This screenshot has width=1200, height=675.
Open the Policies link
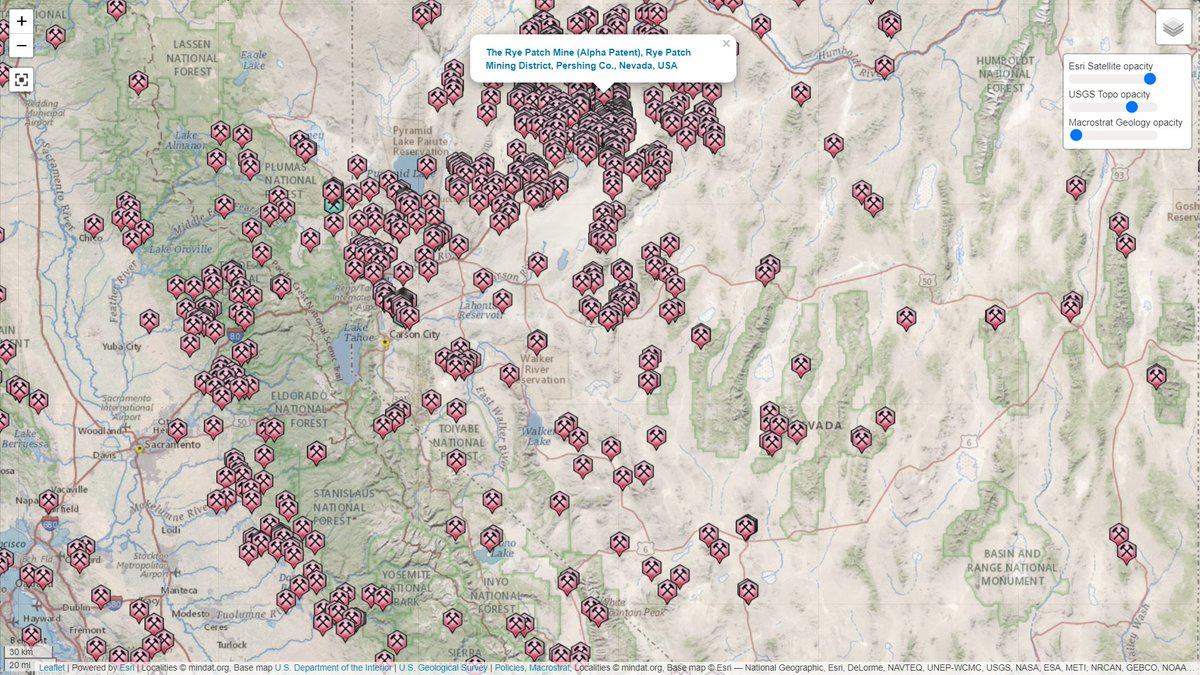(x=509, y=667)
